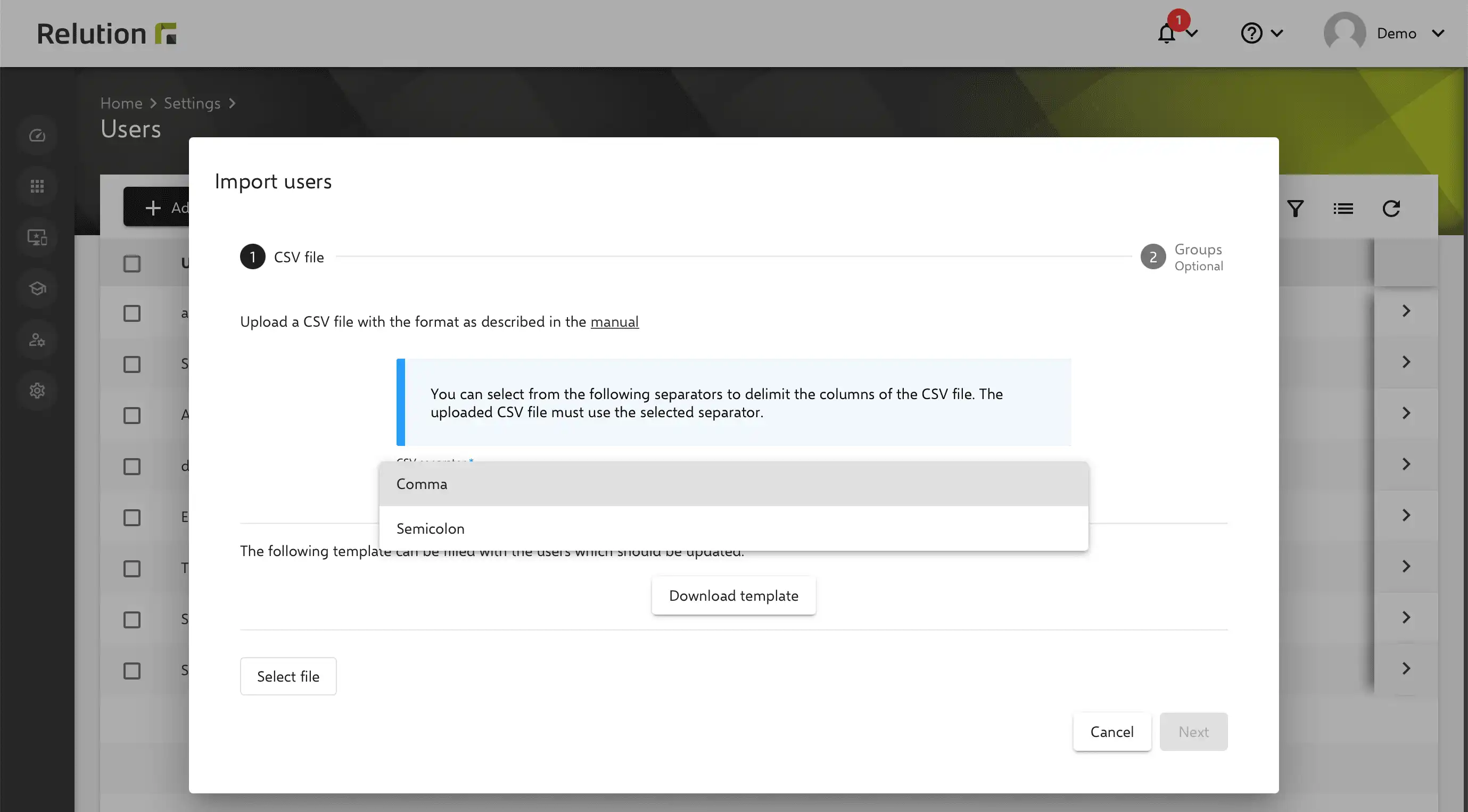Expand the Demo user account menu
Screen dimensions: 1468x812
1438,33
